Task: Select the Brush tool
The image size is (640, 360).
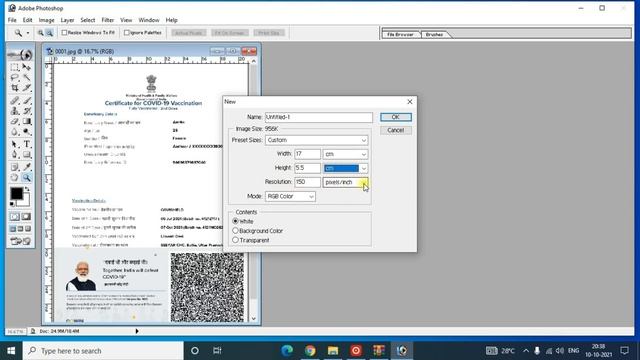Action: point(27,100)
